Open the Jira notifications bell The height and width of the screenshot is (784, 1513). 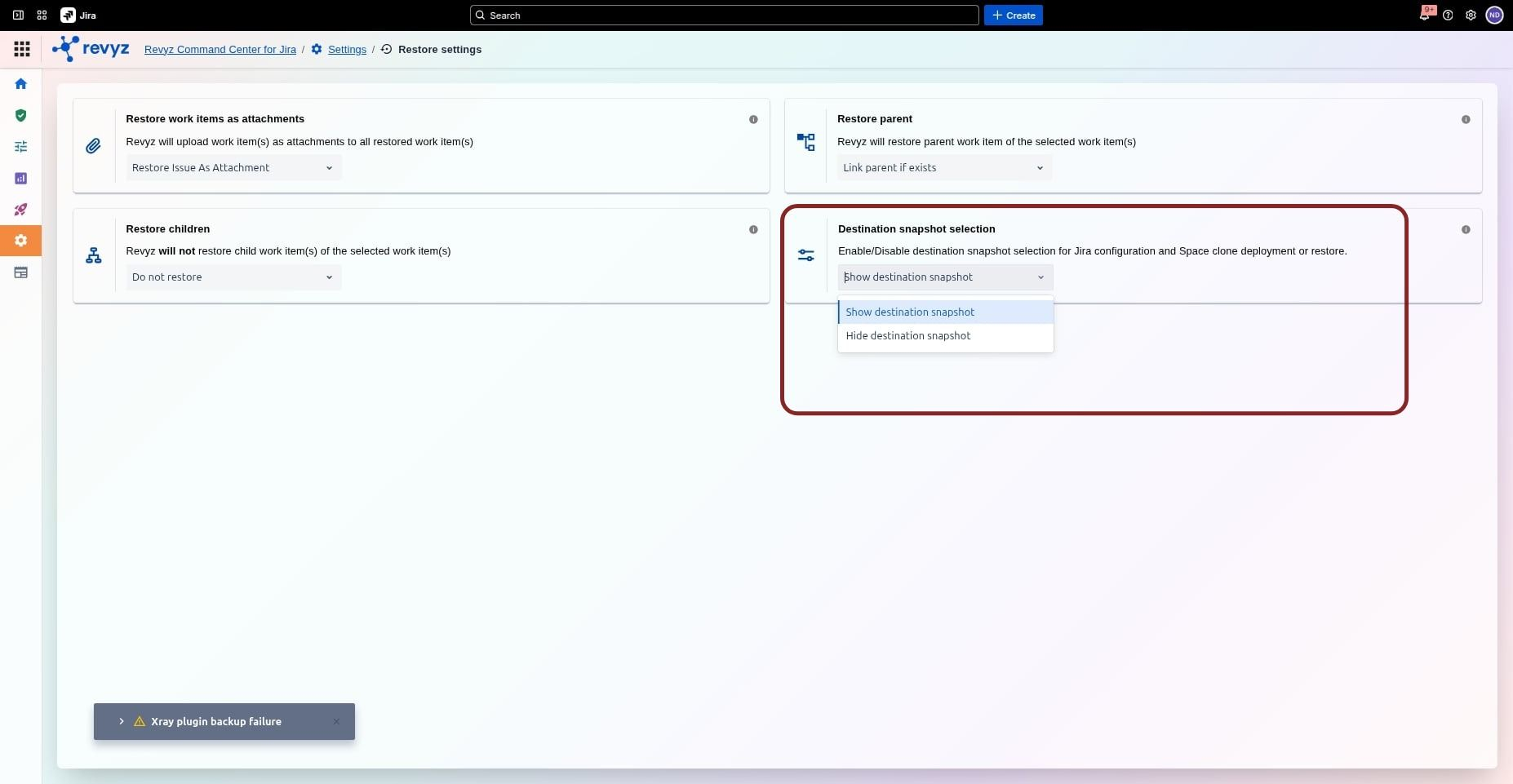coord(1424,15)
